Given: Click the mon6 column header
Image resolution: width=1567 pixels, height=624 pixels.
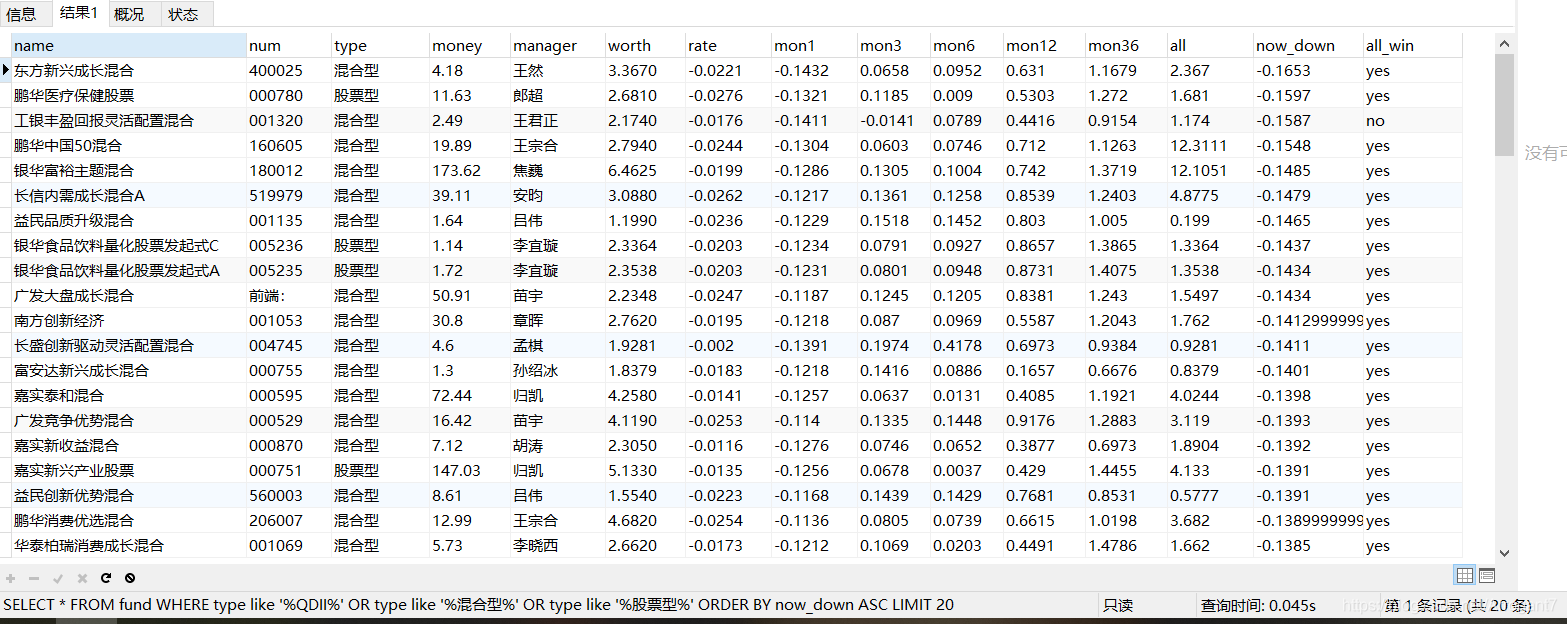Looking at the screenshot, I should click(967, 45).
